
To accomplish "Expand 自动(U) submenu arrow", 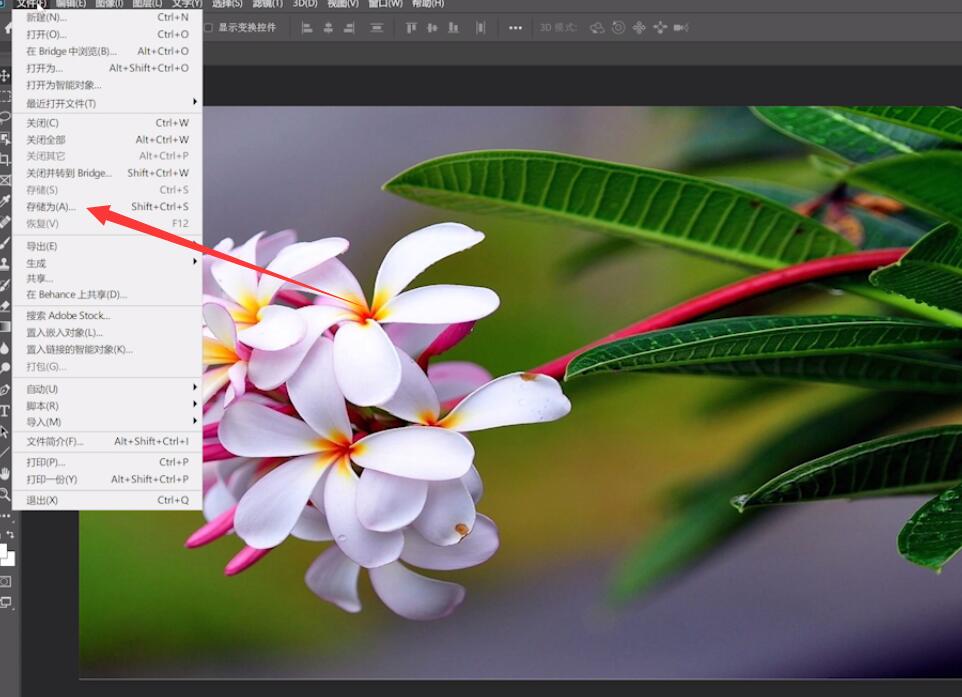I will pyautogui.click(x=194, y=387).
